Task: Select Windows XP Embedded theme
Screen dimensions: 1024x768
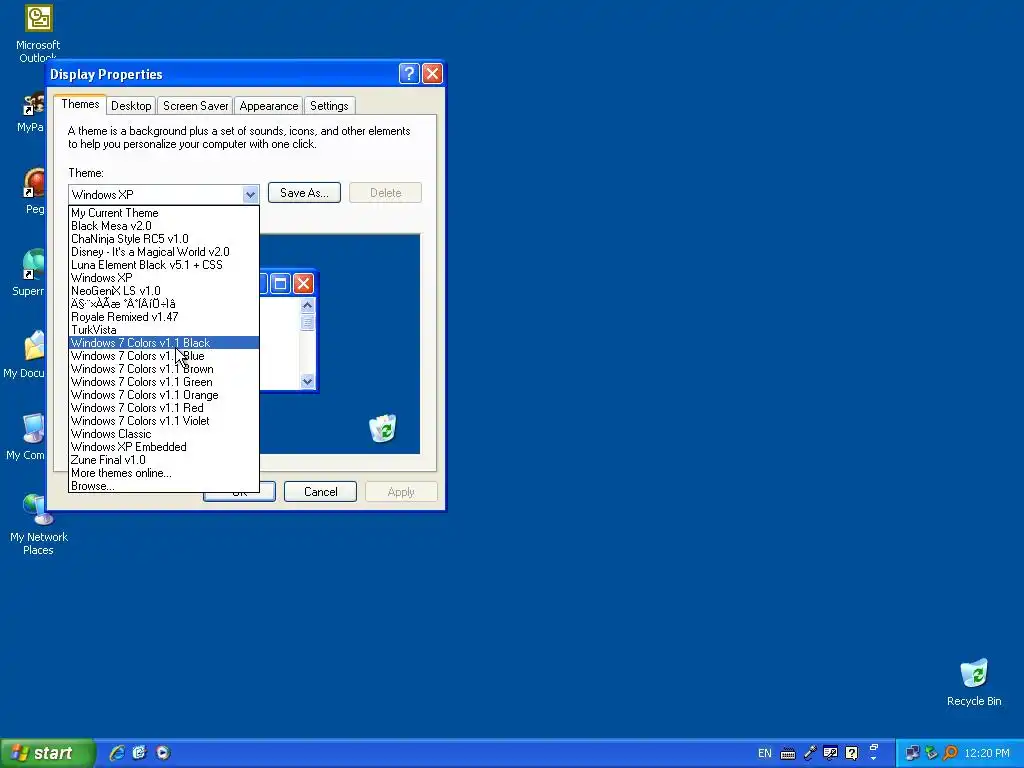Action: pyautogui.click(x=164, y=447)
